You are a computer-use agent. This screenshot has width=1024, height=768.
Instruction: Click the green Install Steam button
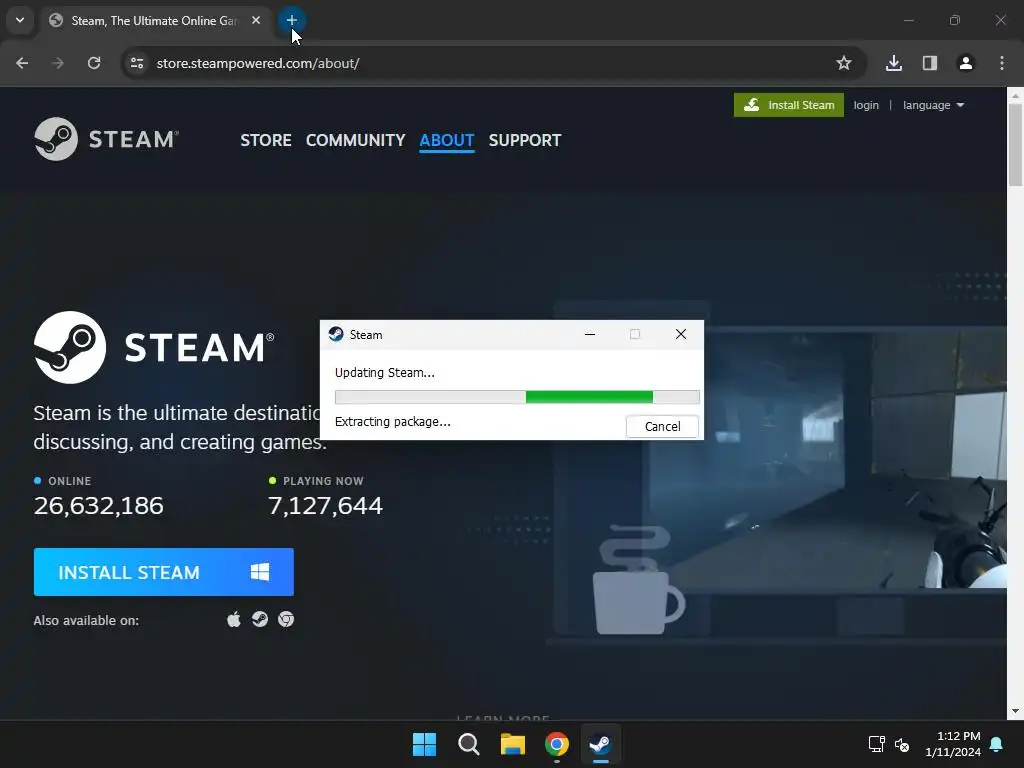click(x=789, y=105)
